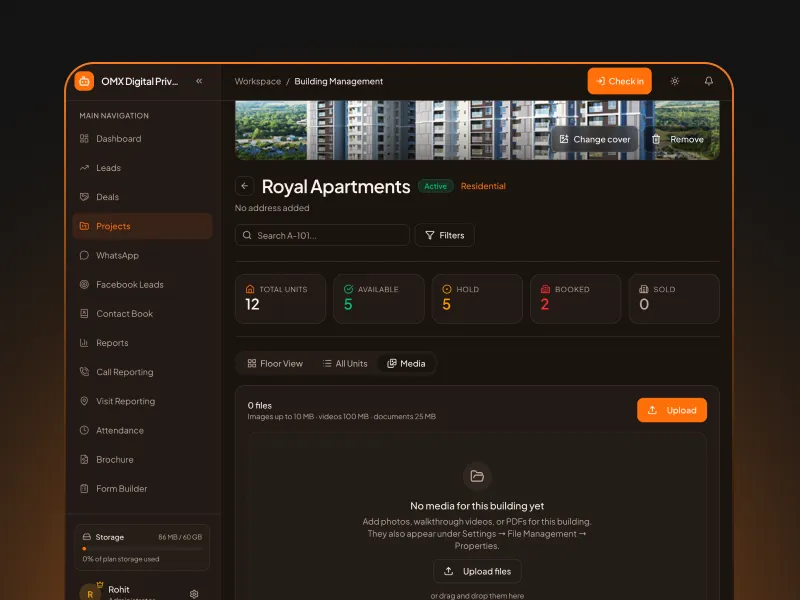Click Change cover button
The width and height of the screenshot is (800, 600).
594,139
